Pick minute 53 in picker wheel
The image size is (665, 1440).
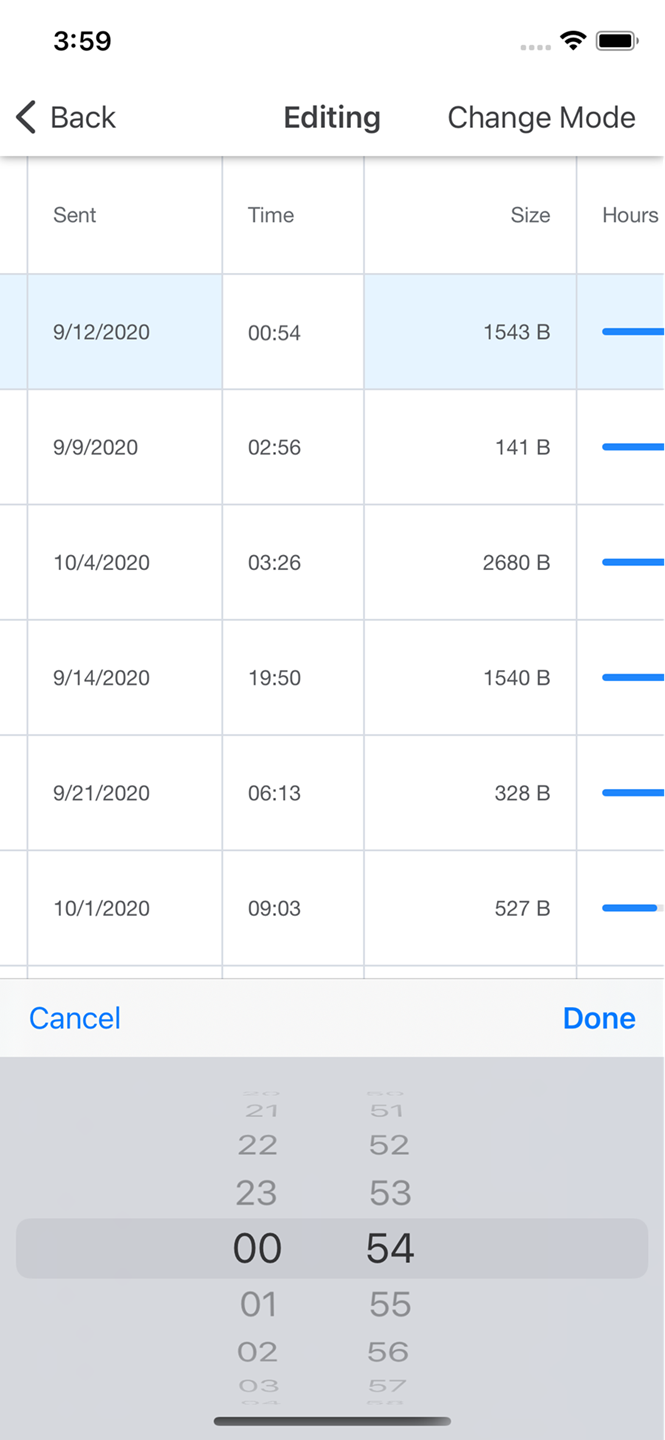point(390,1193)
